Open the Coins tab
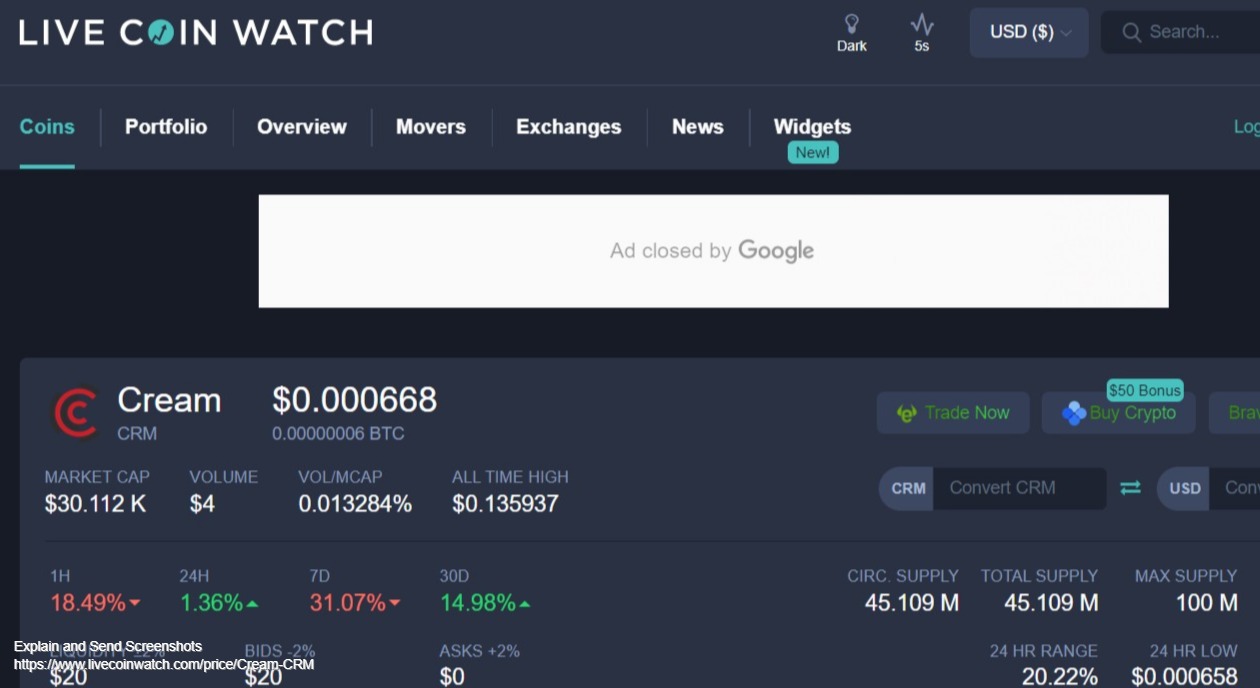This screenshot has height=688, width=1260. [x=47, y=127]
